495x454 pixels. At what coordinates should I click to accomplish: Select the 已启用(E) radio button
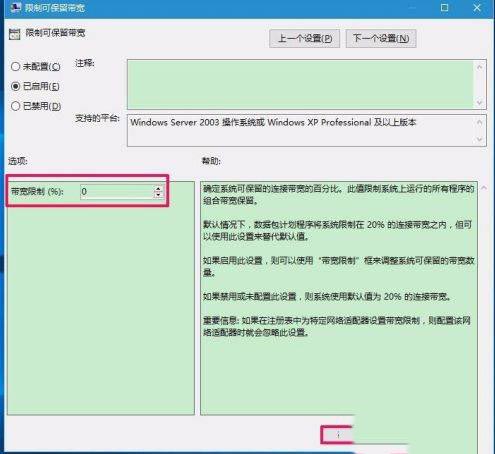tap(15, 86)
